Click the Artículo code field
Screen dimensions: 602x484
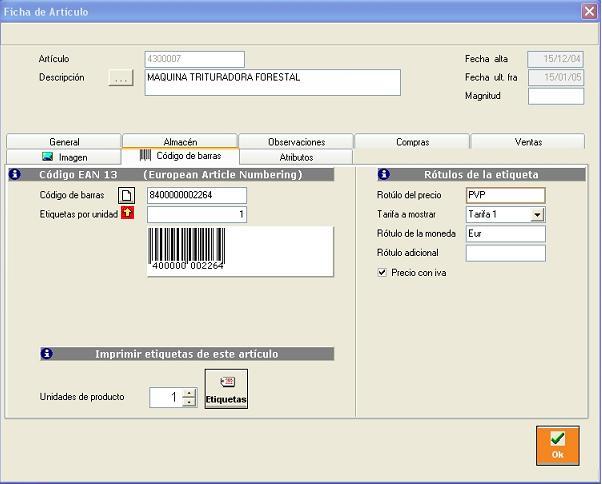click(195, 59)
